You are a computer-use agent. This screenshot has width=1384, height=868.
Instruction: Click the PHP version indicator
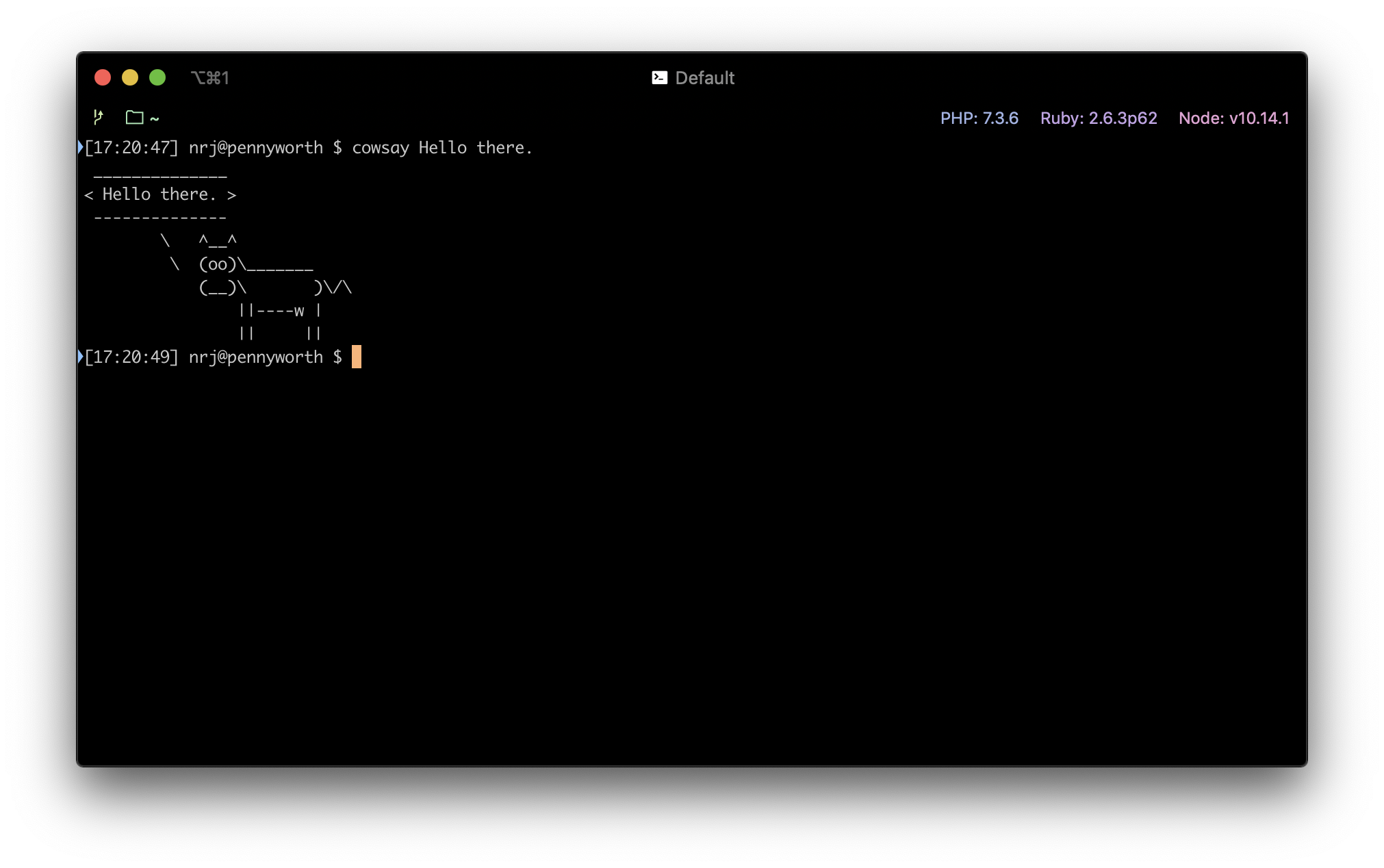(x=979, y=118)
